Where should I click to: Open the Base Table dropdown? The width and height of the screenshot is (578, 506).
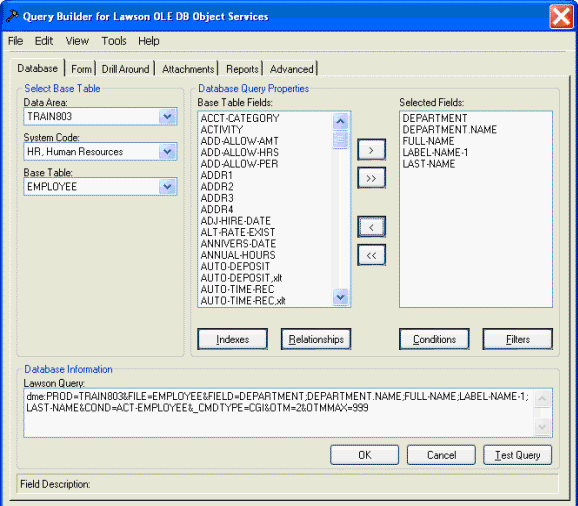pyautogui.click(x=168, y=186)
